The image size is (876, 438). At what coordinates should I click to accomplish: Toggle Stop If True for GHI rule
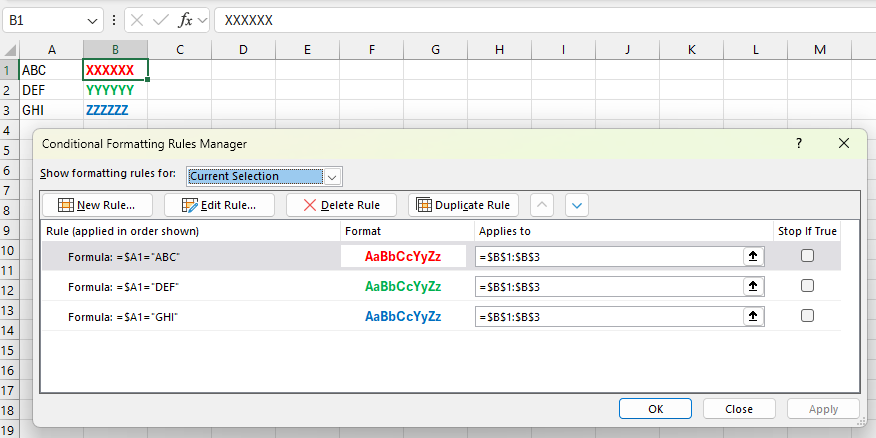pyautogui.click(x=807, y=316)
